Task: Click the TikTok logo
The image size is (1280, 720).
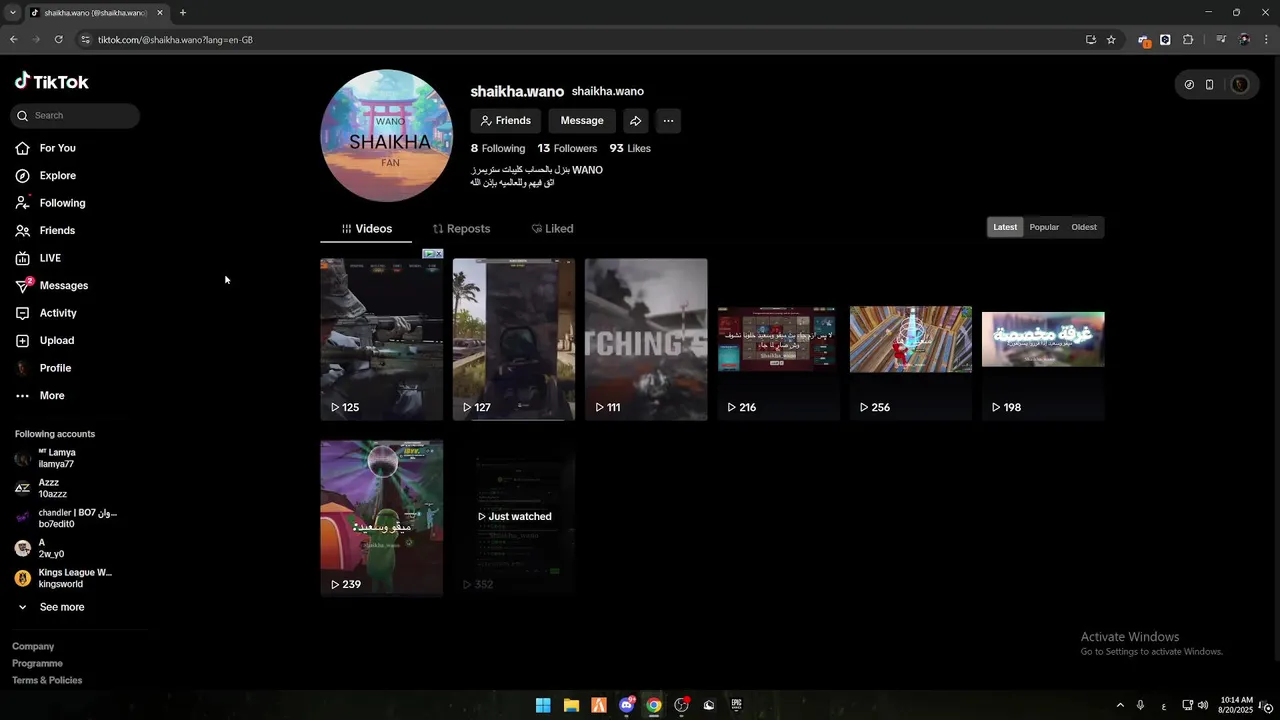Action: pyautogui.click(x=52, y=82)
